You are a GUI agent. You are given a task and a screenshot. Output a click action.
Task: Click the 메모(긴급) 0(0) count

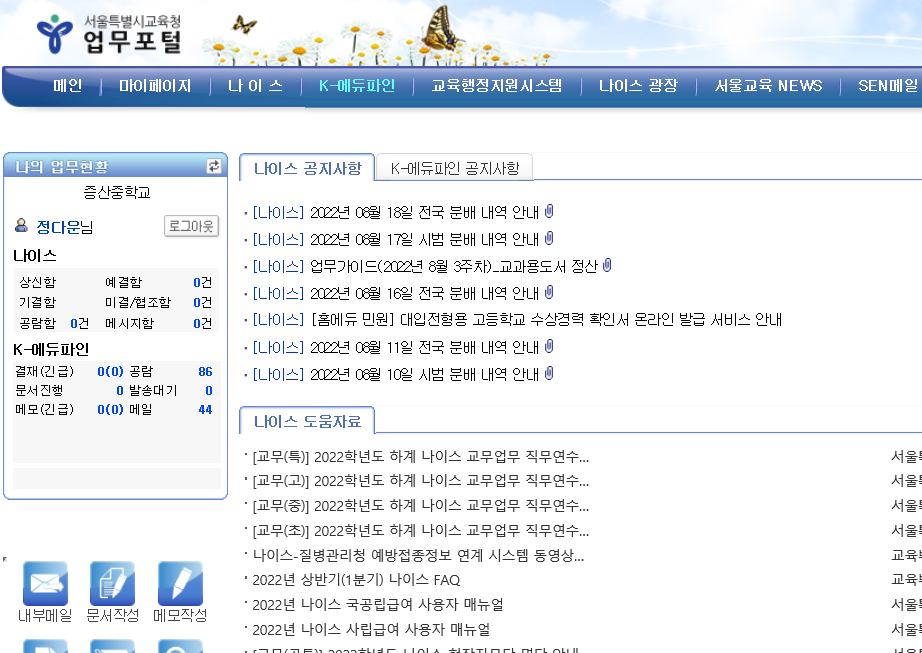(111, 409)
